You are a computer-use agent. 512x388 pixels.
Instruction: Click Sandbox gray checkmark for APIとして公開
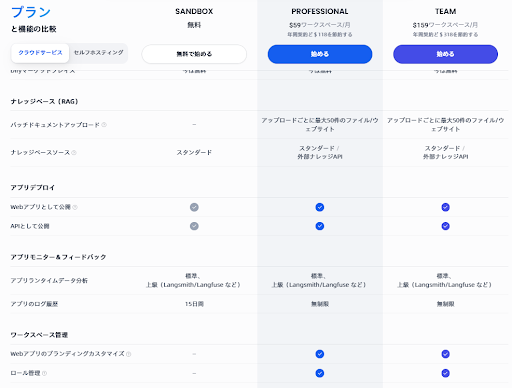tap(194, 226)
